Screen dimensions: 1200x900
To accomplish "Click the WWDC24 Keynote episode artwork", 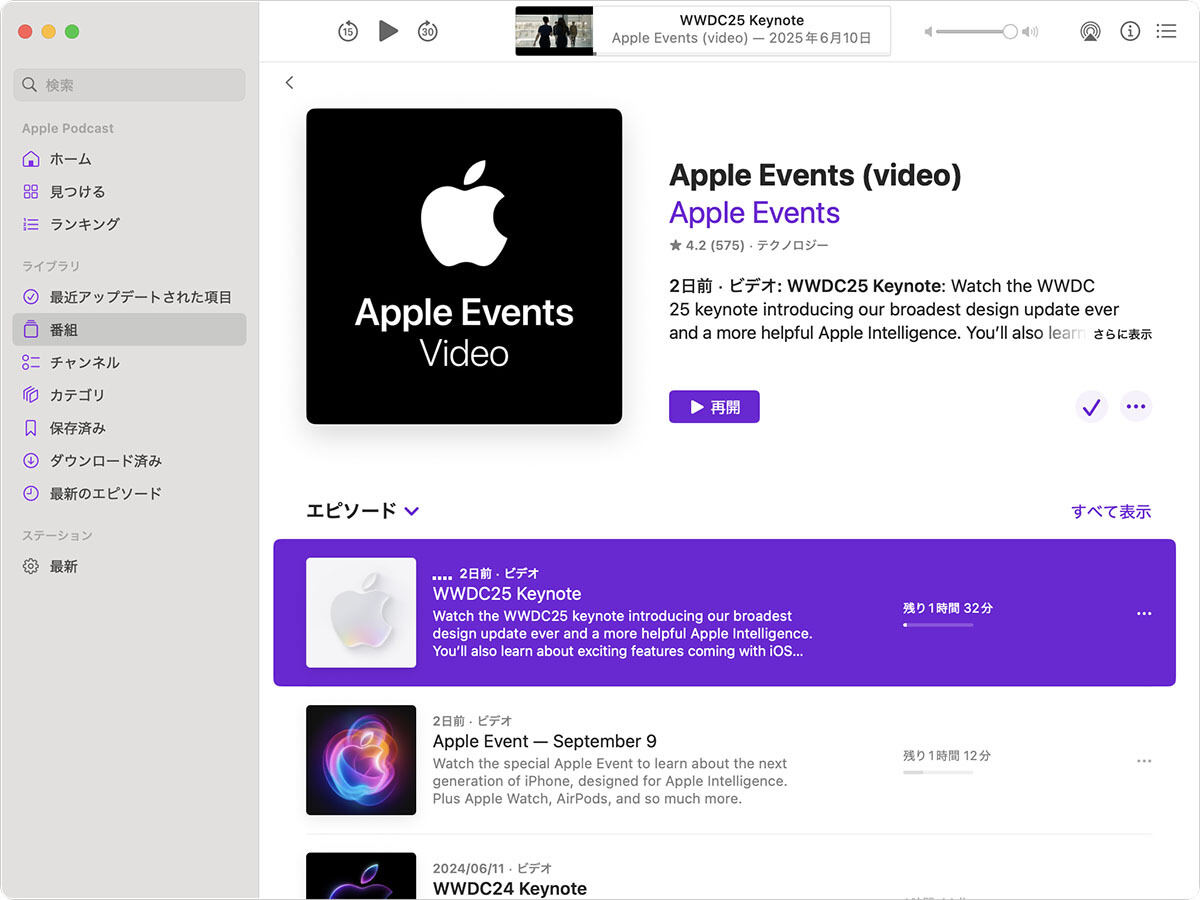I will coord(361,876).
